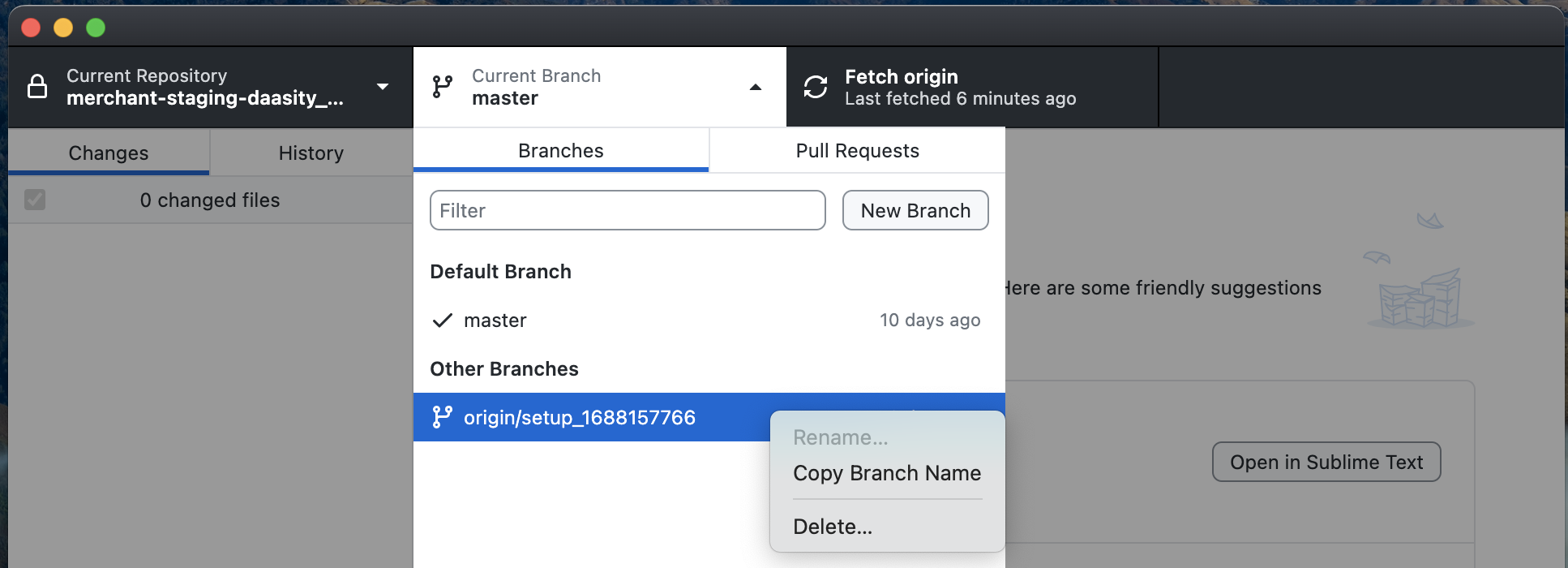Expand the Current Repository dropdown arrow
The width and height of the screenshot is (1568, 568).
pos(383,87)
